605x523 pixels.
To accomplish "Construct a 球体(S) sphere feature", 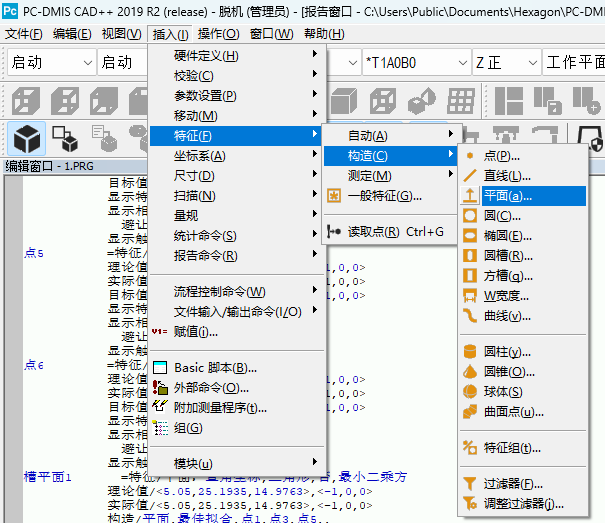I will pos(523,391).
